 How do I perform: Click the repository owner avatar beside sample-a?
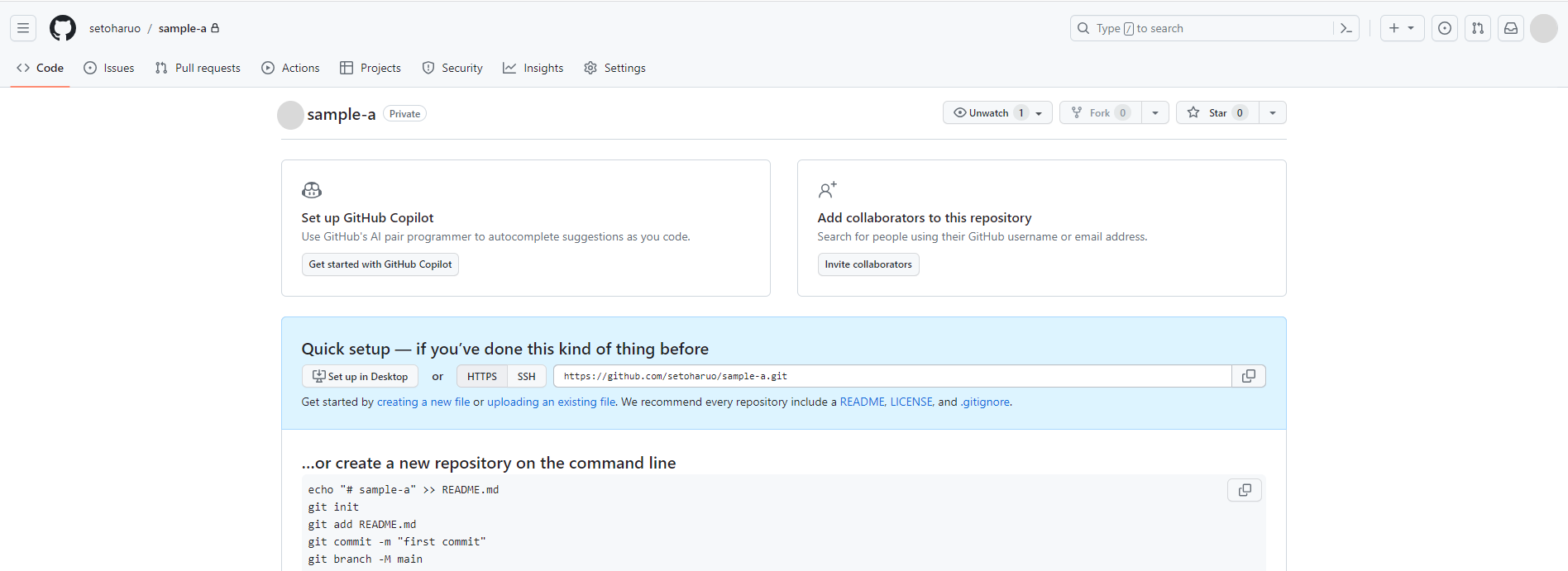[x=290, y=115]
